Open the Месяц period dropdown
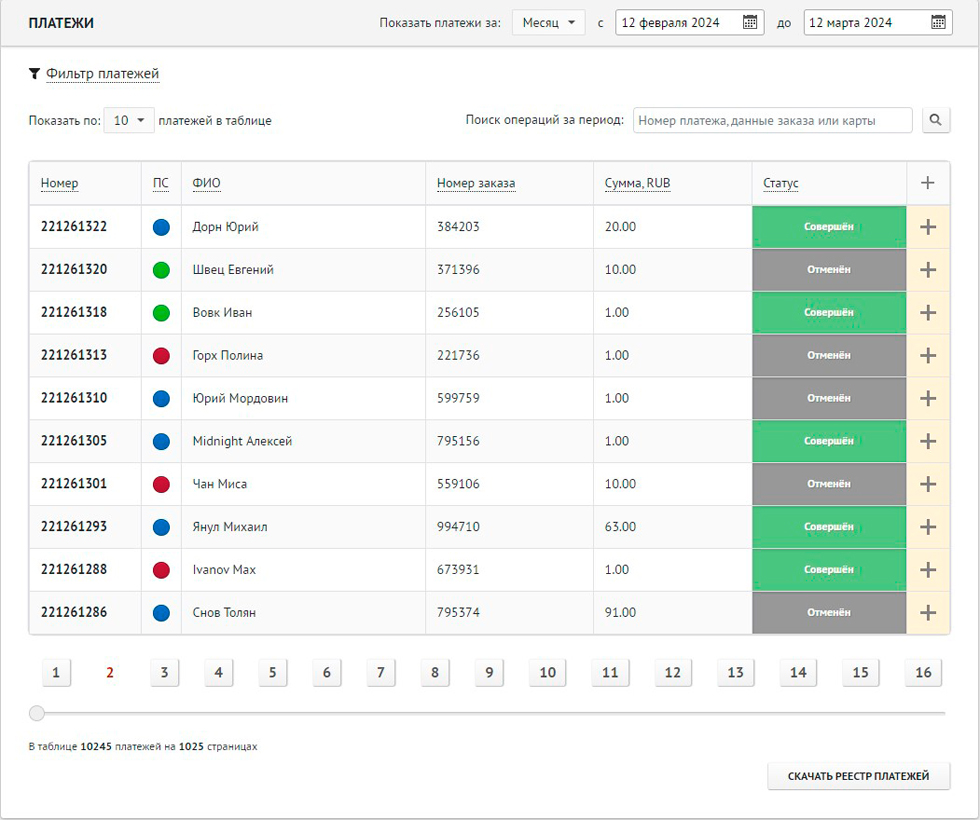The image size is (980, 820). 548,23
